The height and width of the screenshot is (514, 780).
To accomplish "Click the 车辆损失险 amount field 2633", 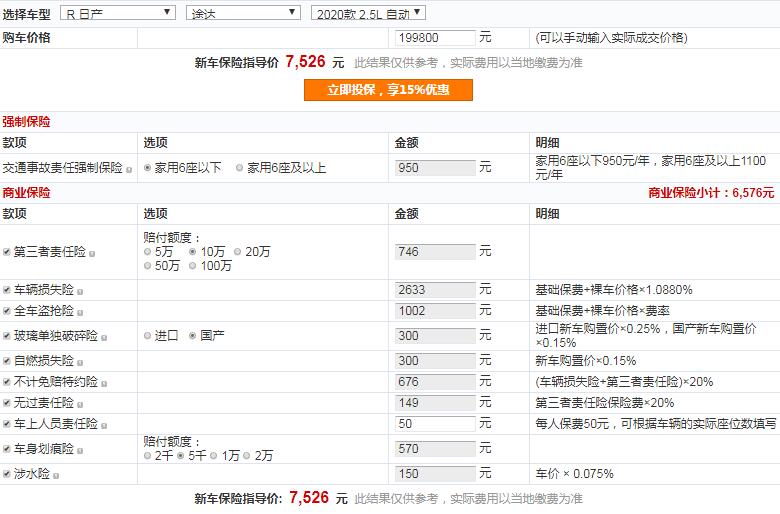I will [435, 290].
